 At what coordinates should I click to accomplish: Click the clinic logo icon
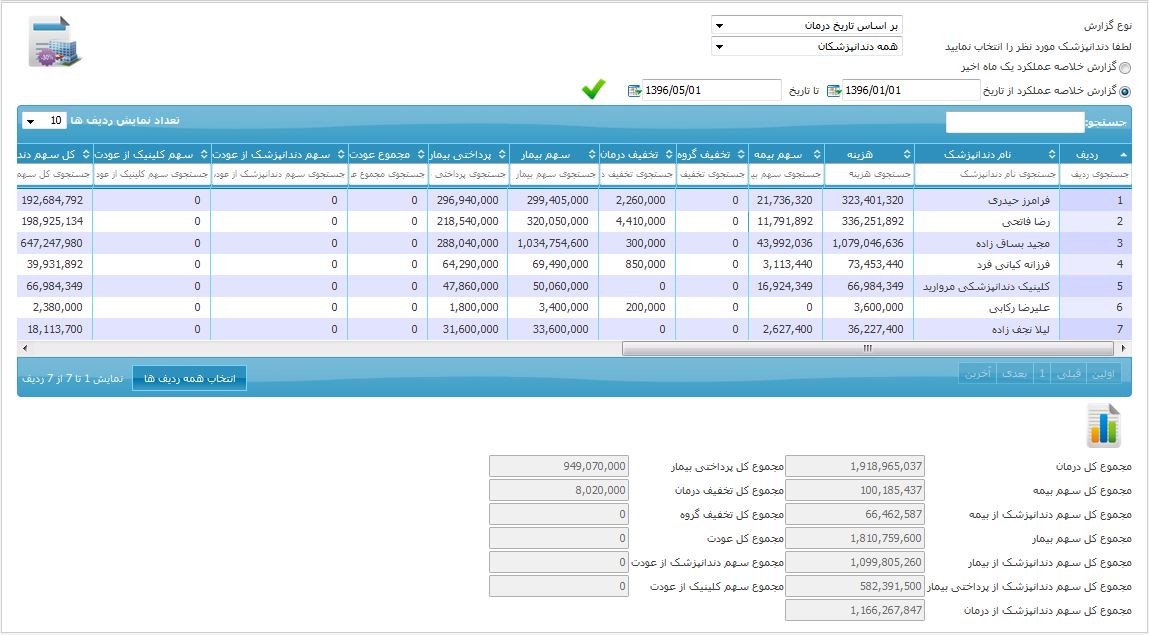[55, 42]
